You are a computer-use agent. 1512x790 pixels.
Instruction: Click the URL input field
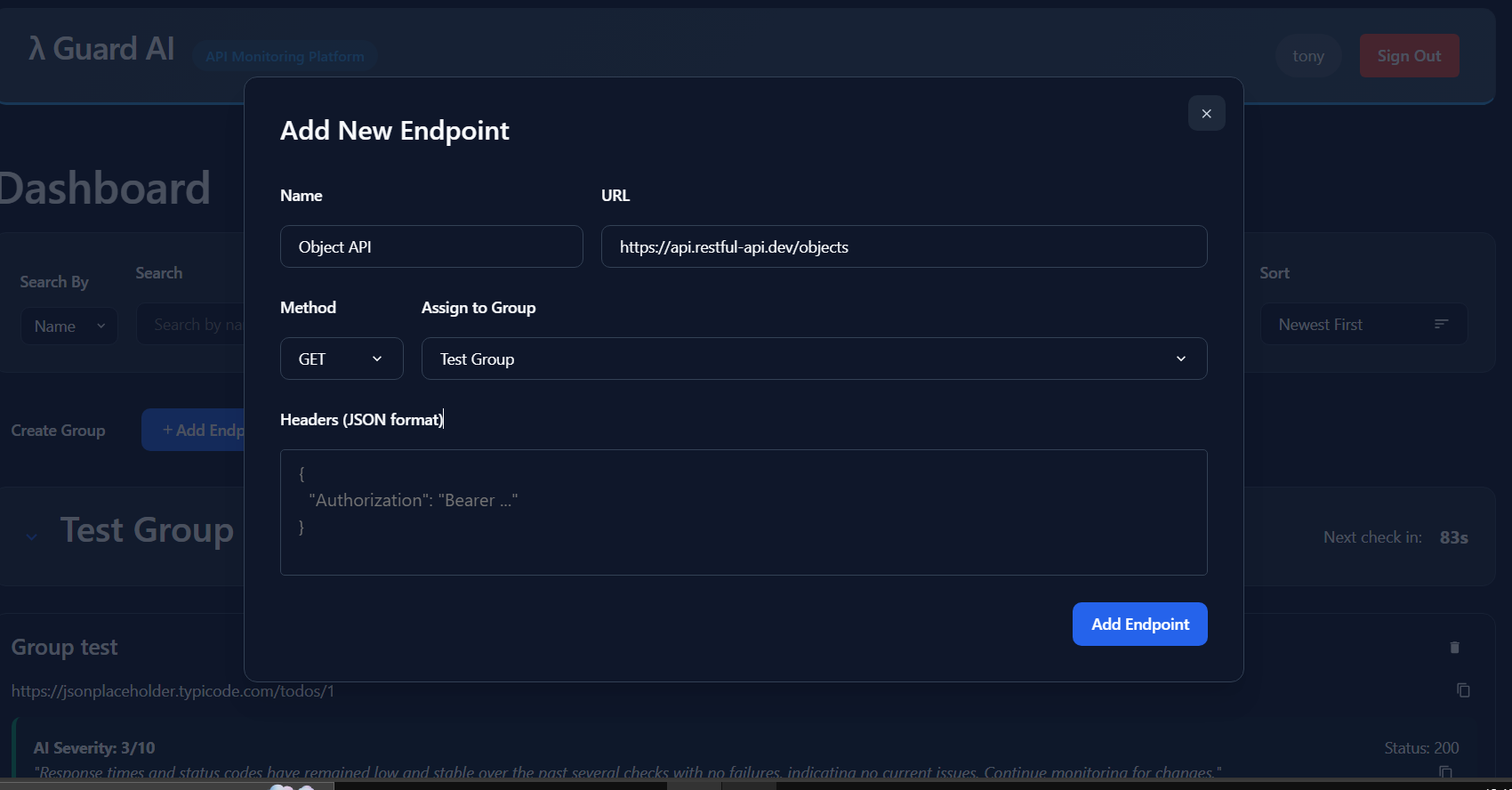click(x=904, y=246)
